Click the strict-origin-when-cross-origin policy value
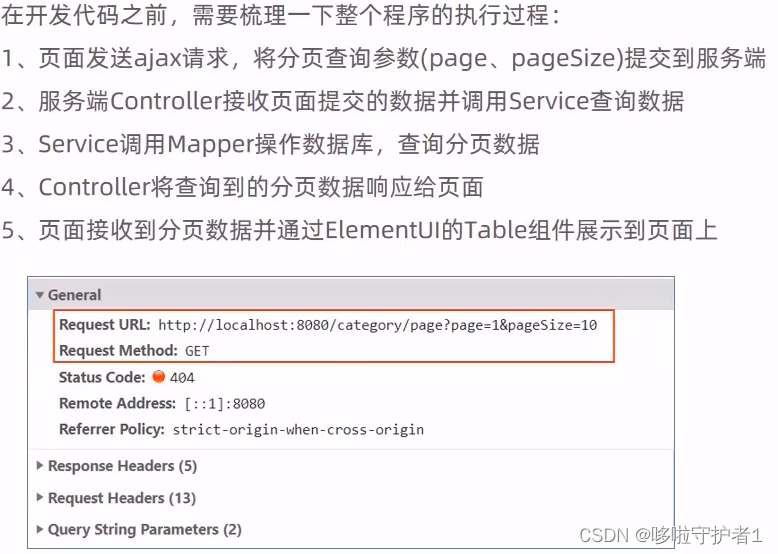Image resolution: width=778 pixels, height=554 pixels. tap(298, 430)
